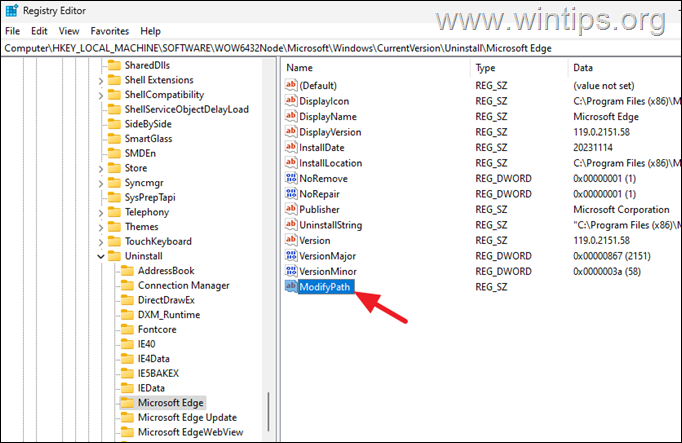
Task: Click the SideBySide folder icon
Action: pyautogui.click(x=114, y=124)
